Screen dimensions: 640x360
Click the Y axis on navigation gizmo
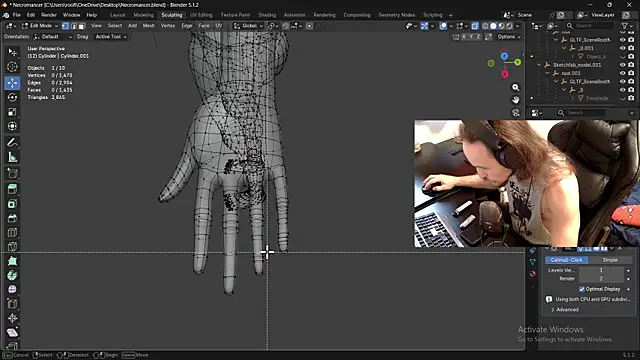click(x=518, y=62)
